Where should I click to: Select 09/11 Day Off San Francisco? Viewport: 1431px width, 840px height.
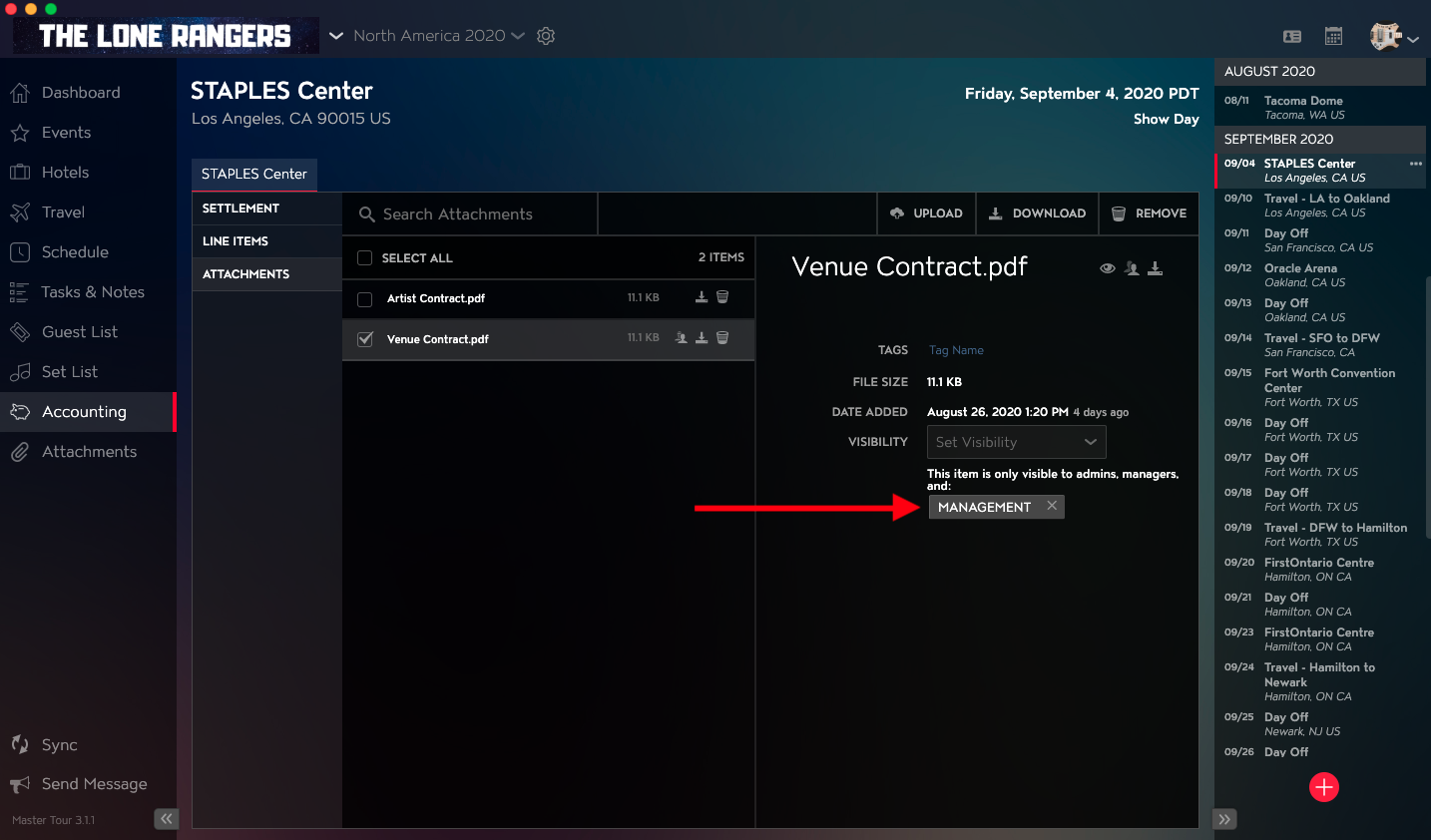[1319, 240]
